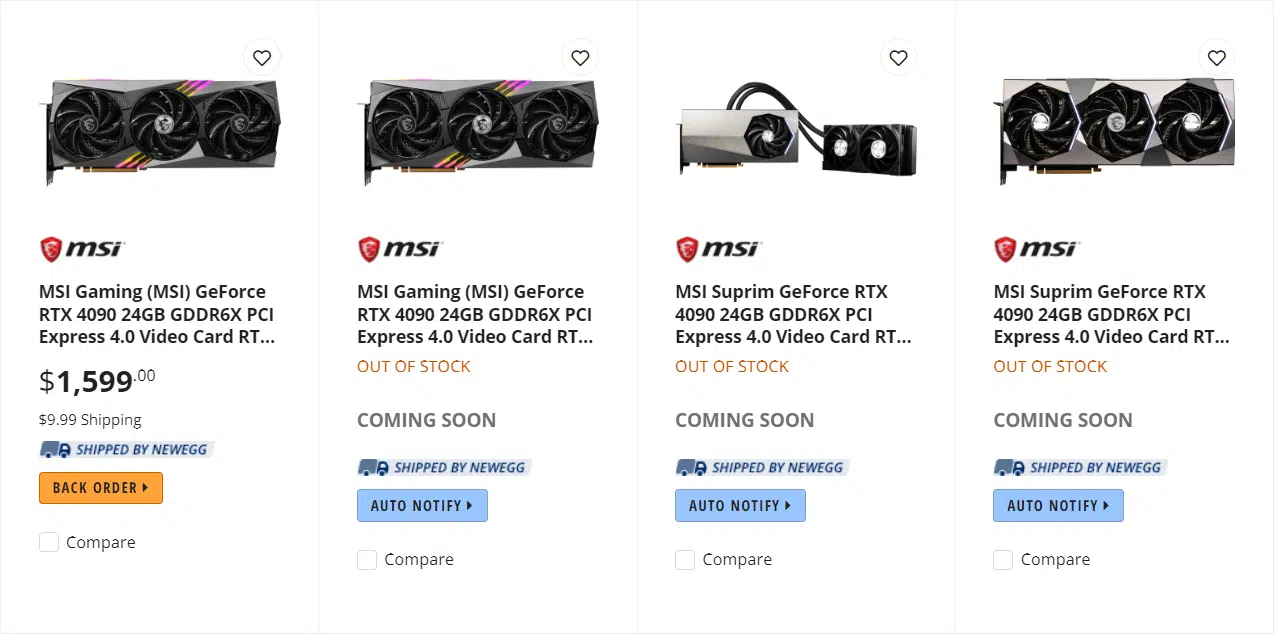Click MSI brand logo on fourth product
This screenshot has height=634, width=1274.
[x=1035, y=248]
